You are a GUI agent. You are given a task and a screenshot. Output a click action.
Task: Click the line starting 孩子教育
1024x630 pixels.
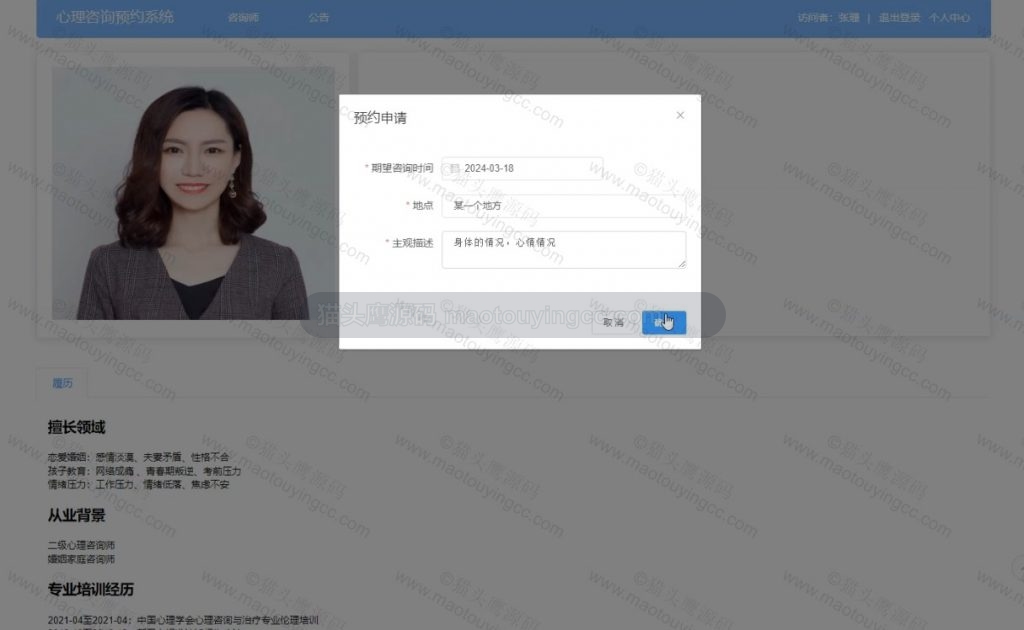[x=144, y=471]
